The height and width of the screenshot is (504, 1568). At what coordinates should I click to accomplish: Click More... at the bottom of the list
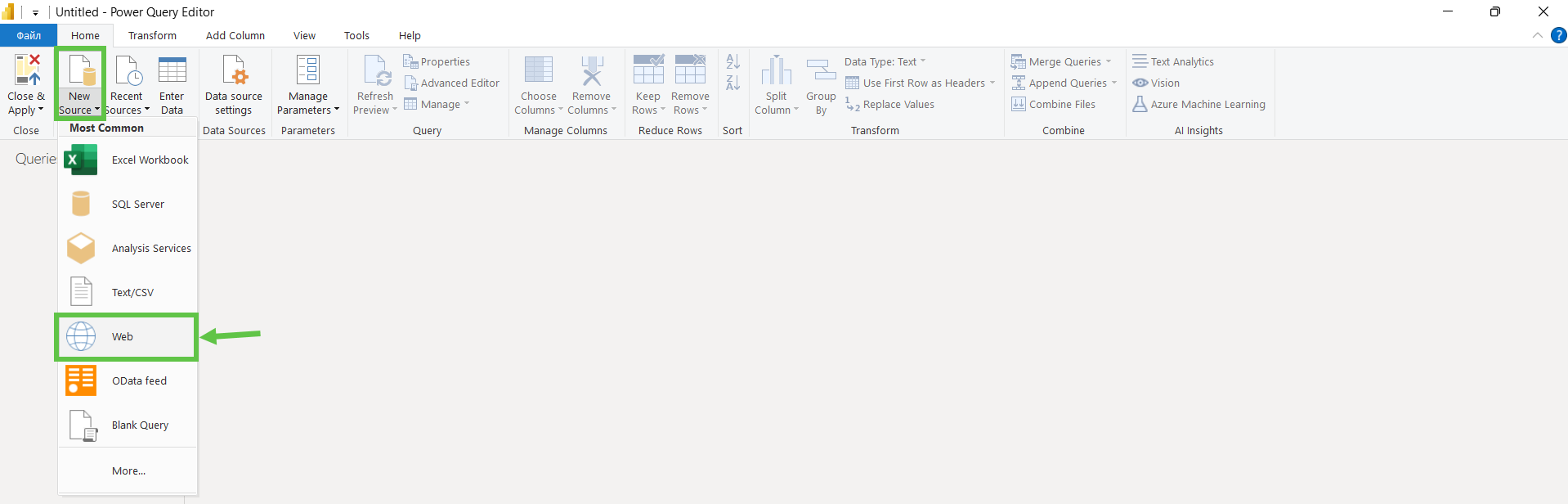click(128, 471)
